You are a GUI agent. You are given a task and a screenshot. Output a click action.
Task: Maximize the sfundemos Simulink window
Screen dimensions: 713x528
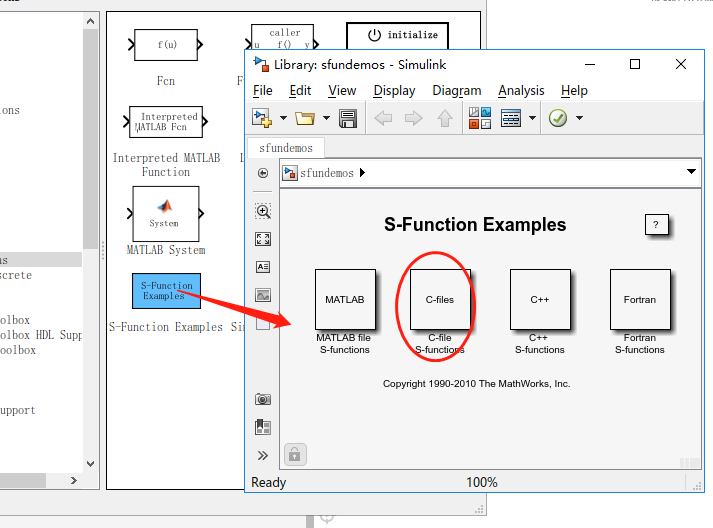(x=635, y=64)
